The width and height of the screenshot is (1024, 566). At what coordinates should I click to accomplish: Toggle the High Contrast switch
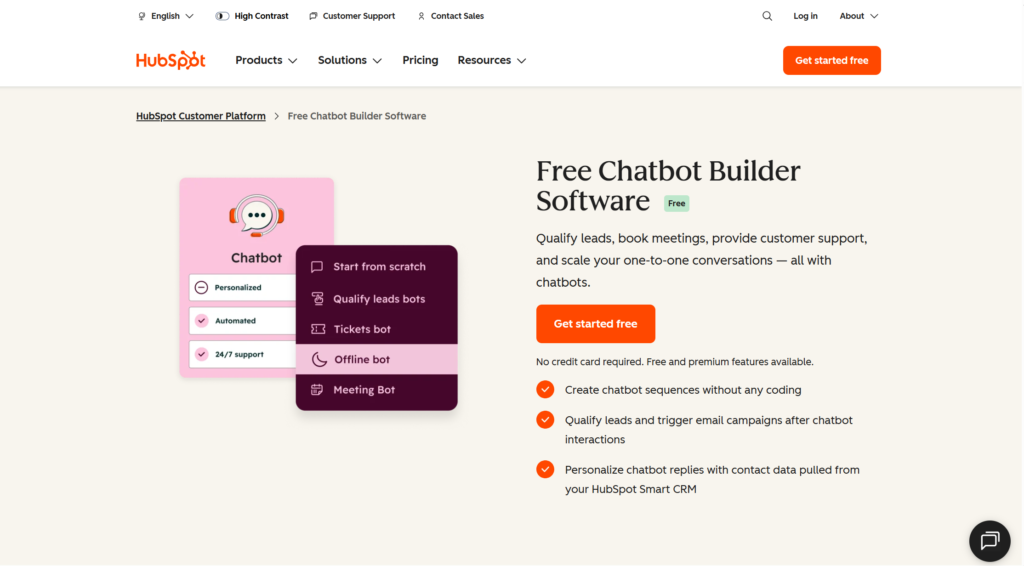(222, 16)
